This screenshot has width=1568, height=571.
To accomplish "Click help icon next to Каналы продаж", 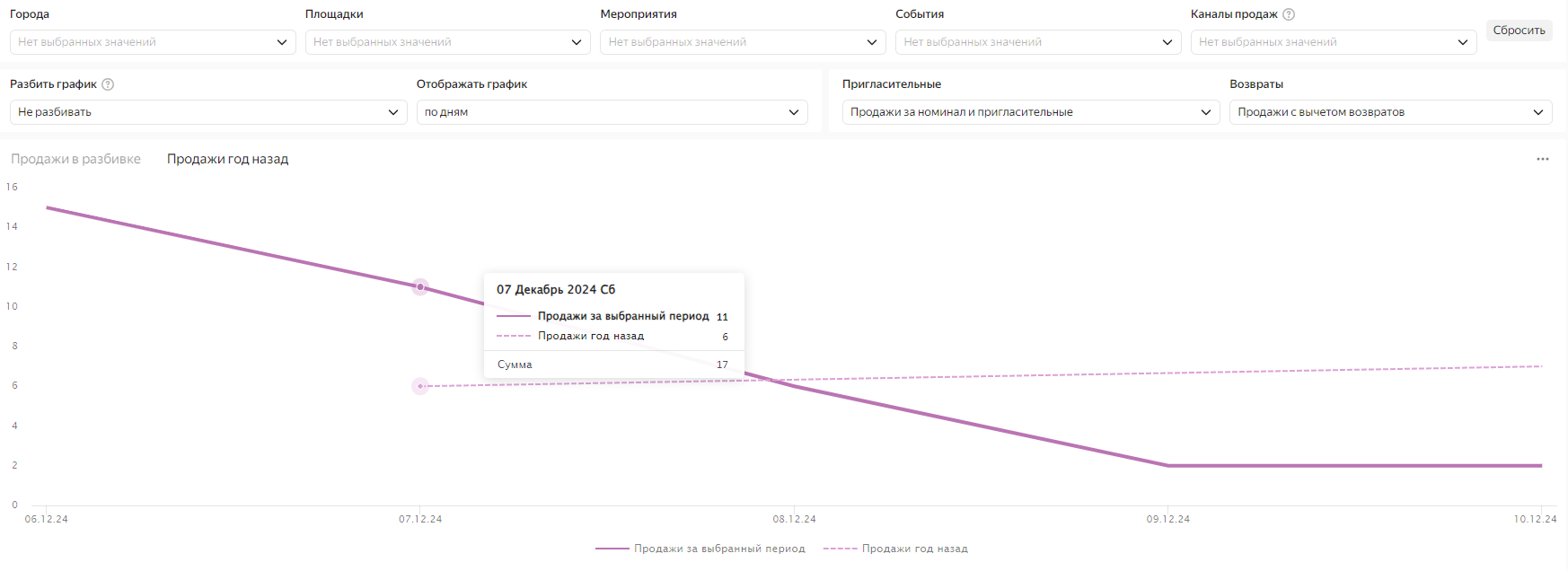I will point(1289,14).
